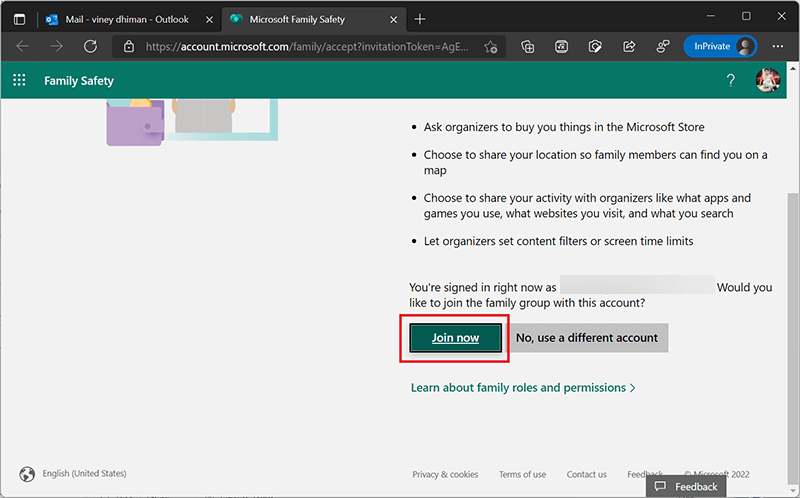Open Privacy & cookies link
Viewport: 800px width, 498px height.
point(445,475)
